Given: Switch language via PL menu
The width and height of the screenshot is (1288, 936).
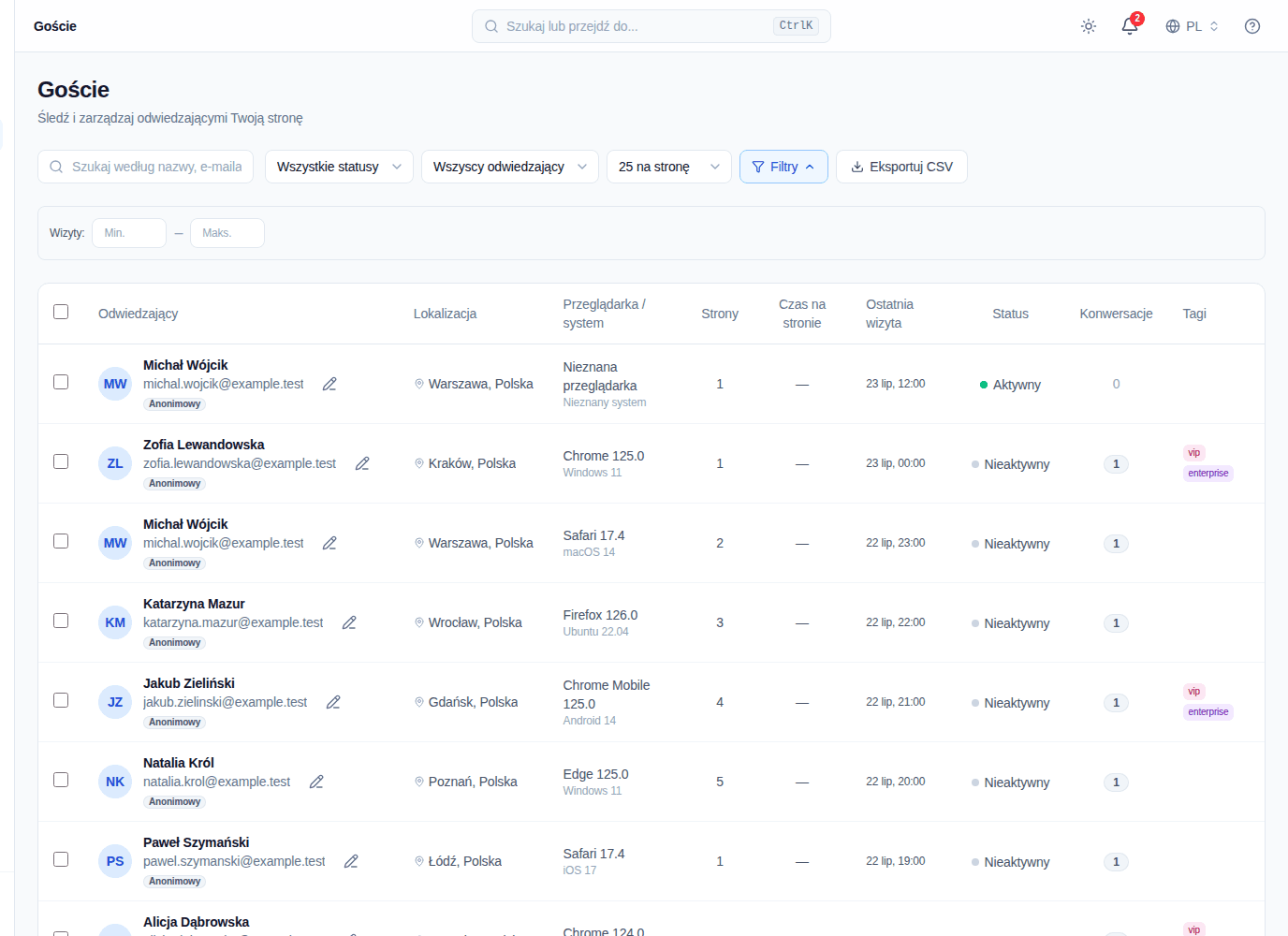Looking at the screenshot, I should pyautogui.click(x=1192, y=26).
